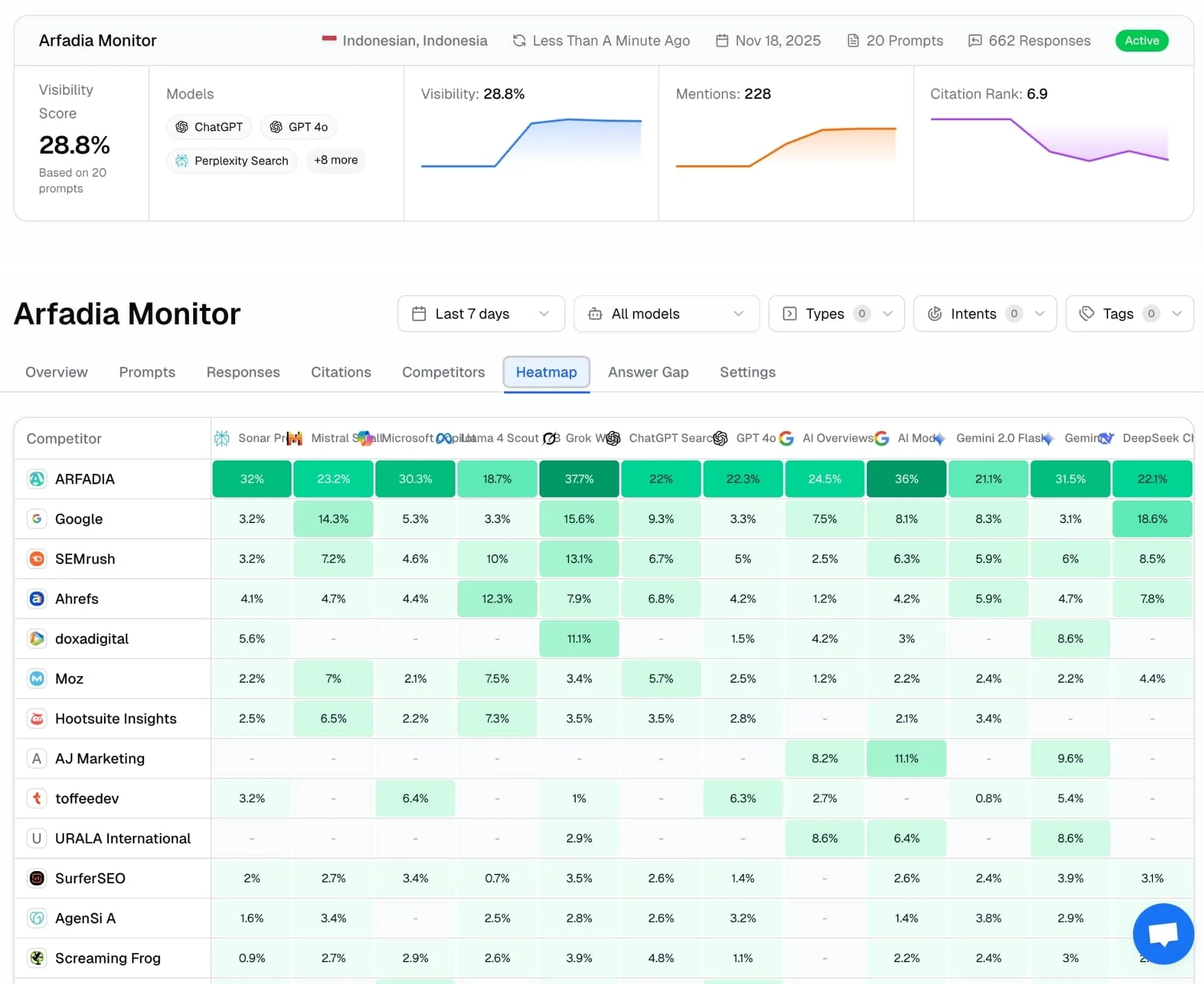Click the Moz logo icon
Screen dimensions: 1204x984
37,678
